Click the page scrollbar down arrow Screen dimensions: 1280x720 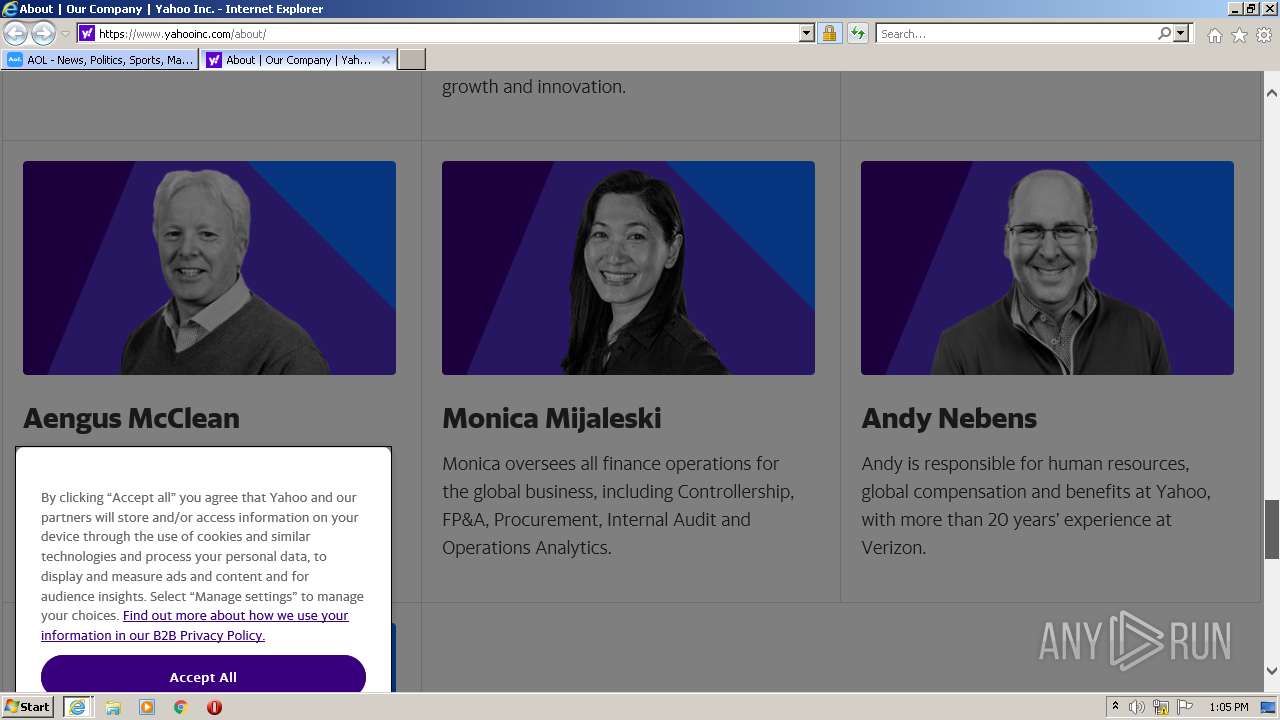tap(1272, 671)
